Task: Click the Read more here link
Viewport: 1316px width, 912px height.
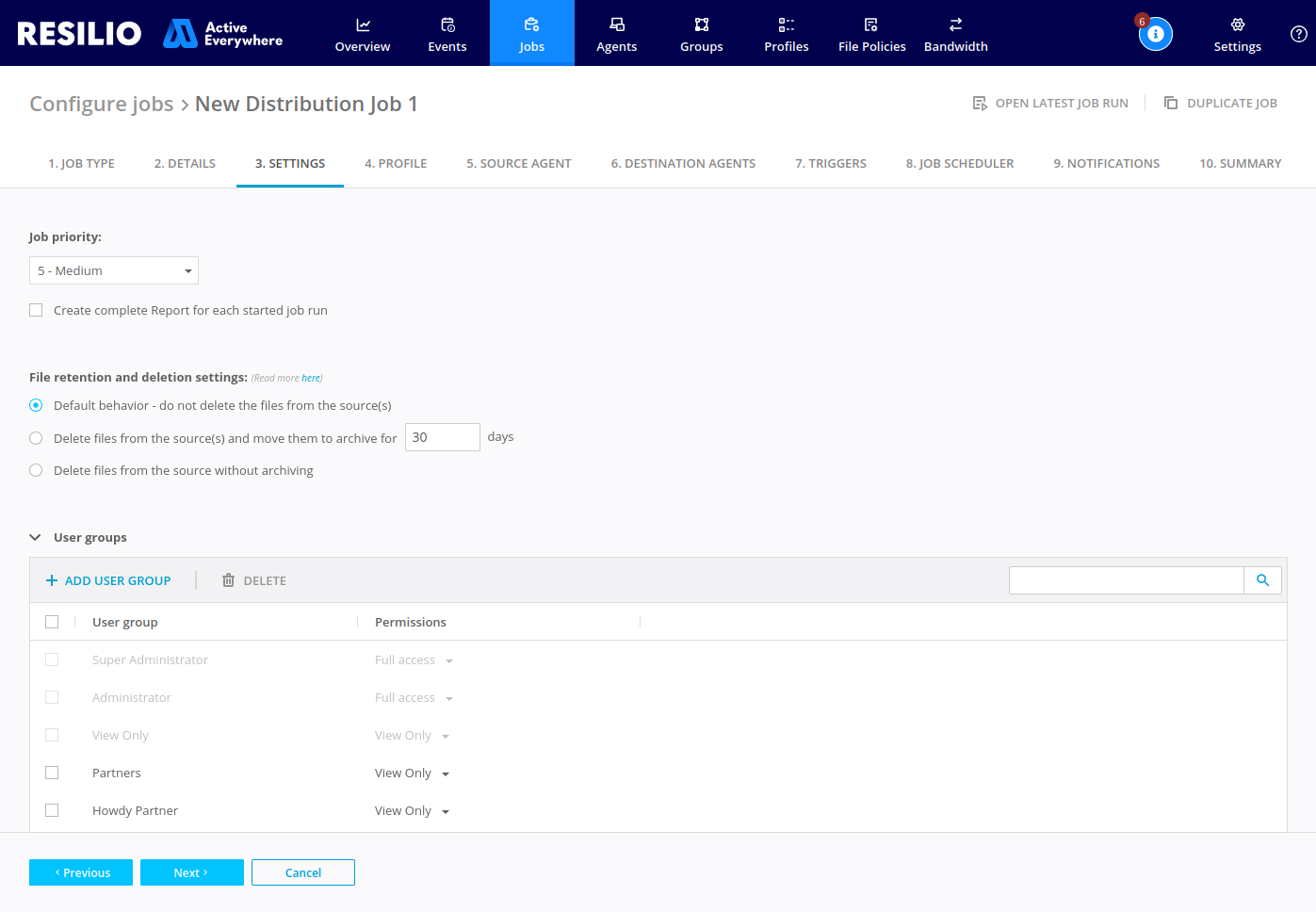Action: (x=312, y=377)
